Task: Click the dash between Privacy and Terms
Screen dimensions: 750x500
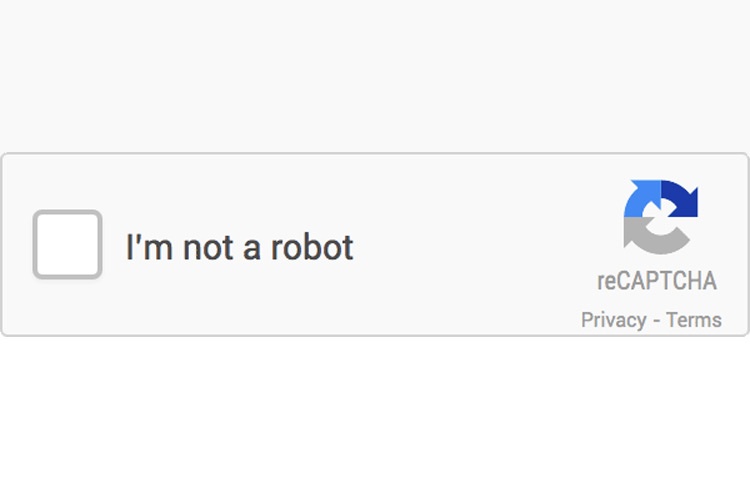Action: 656,320
